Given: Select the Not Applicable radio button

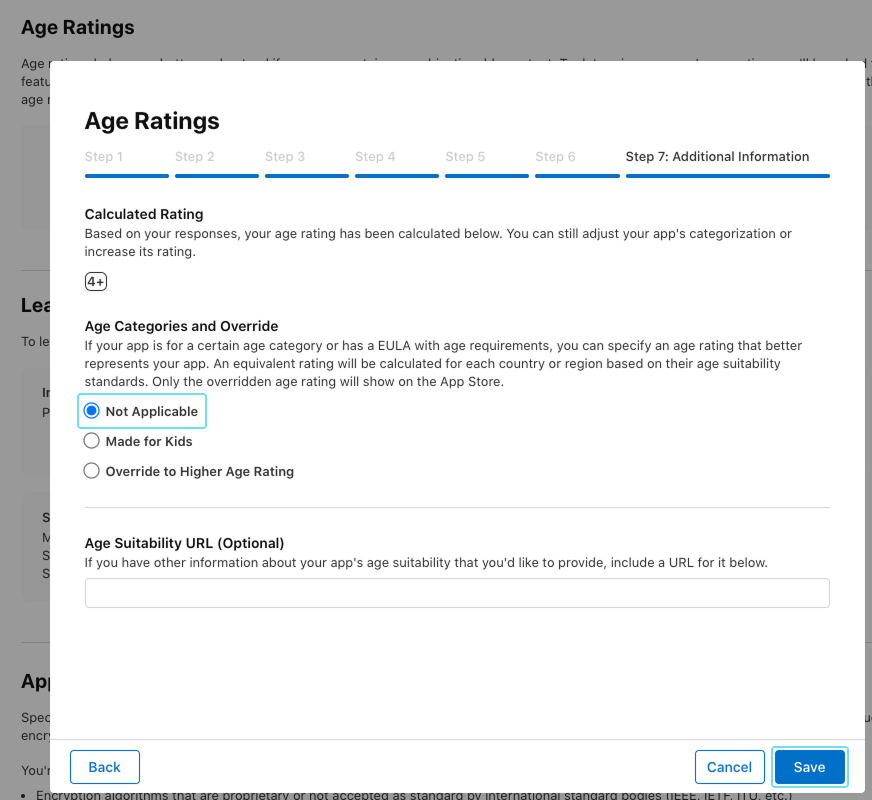Looking at the screenshot, I should click(x=91, y=411).
